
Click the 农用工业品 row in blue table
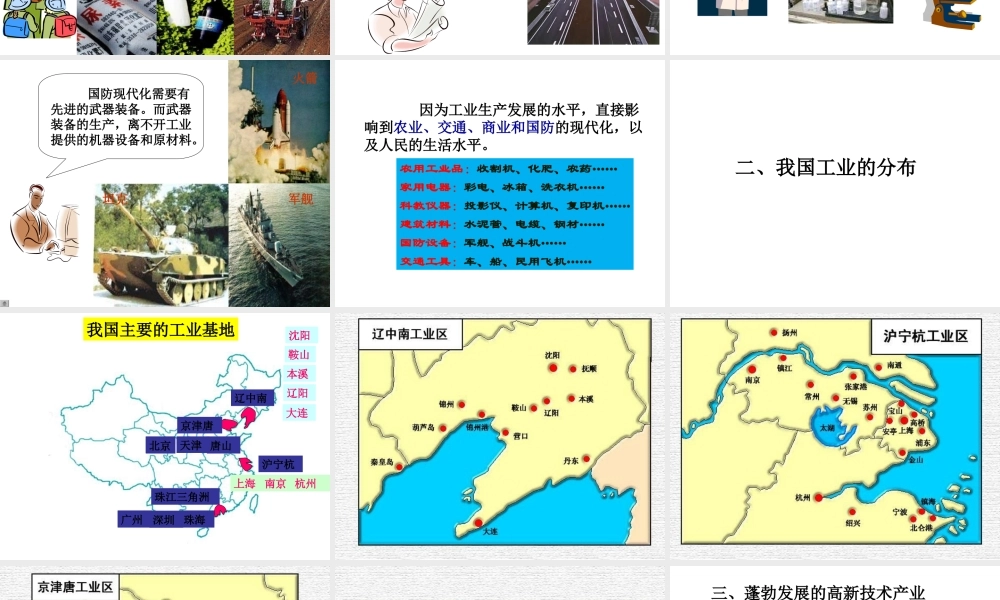coord(508,169)
